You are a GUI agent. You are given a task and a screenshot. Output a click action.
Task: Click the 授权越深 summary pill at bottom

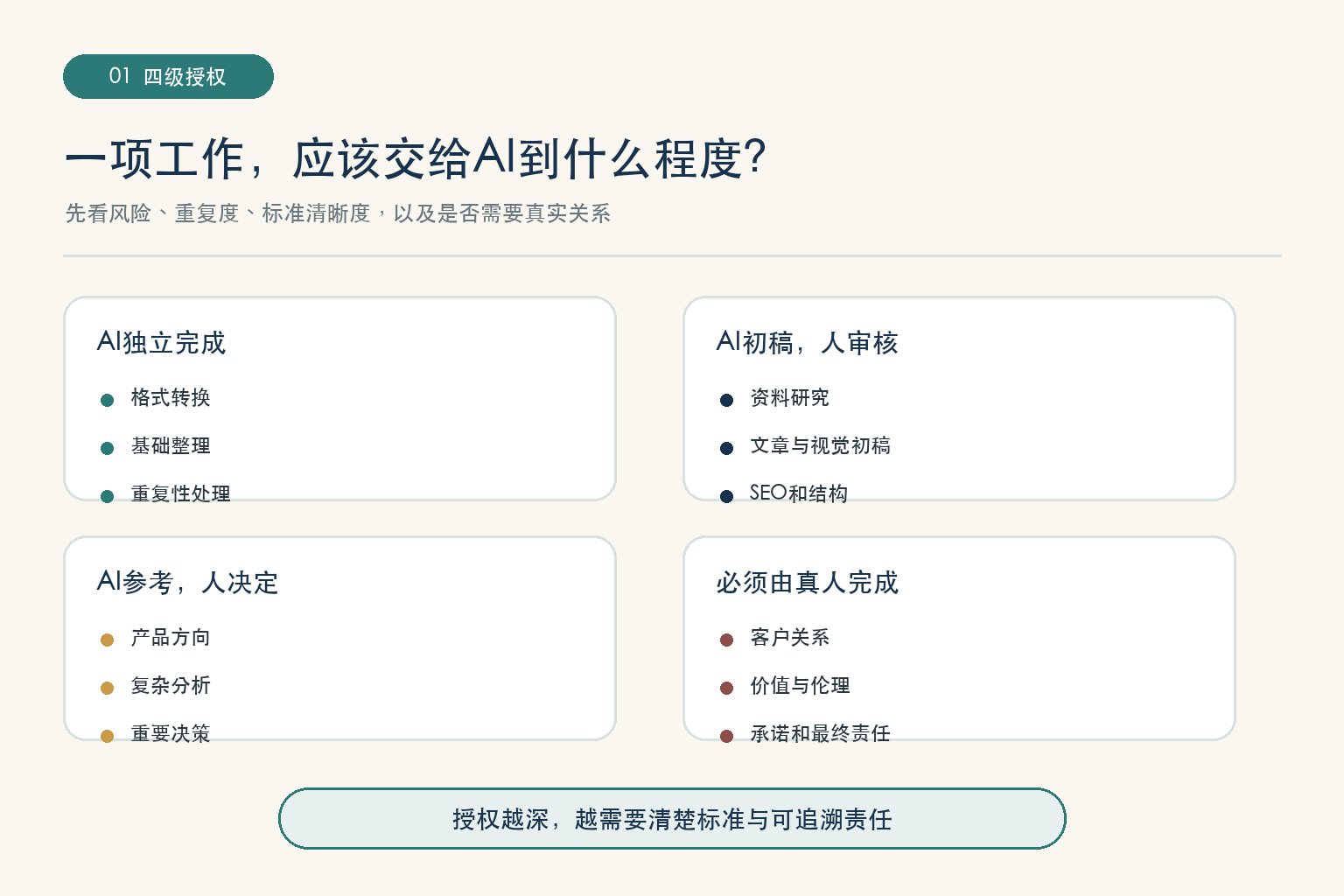672,819
